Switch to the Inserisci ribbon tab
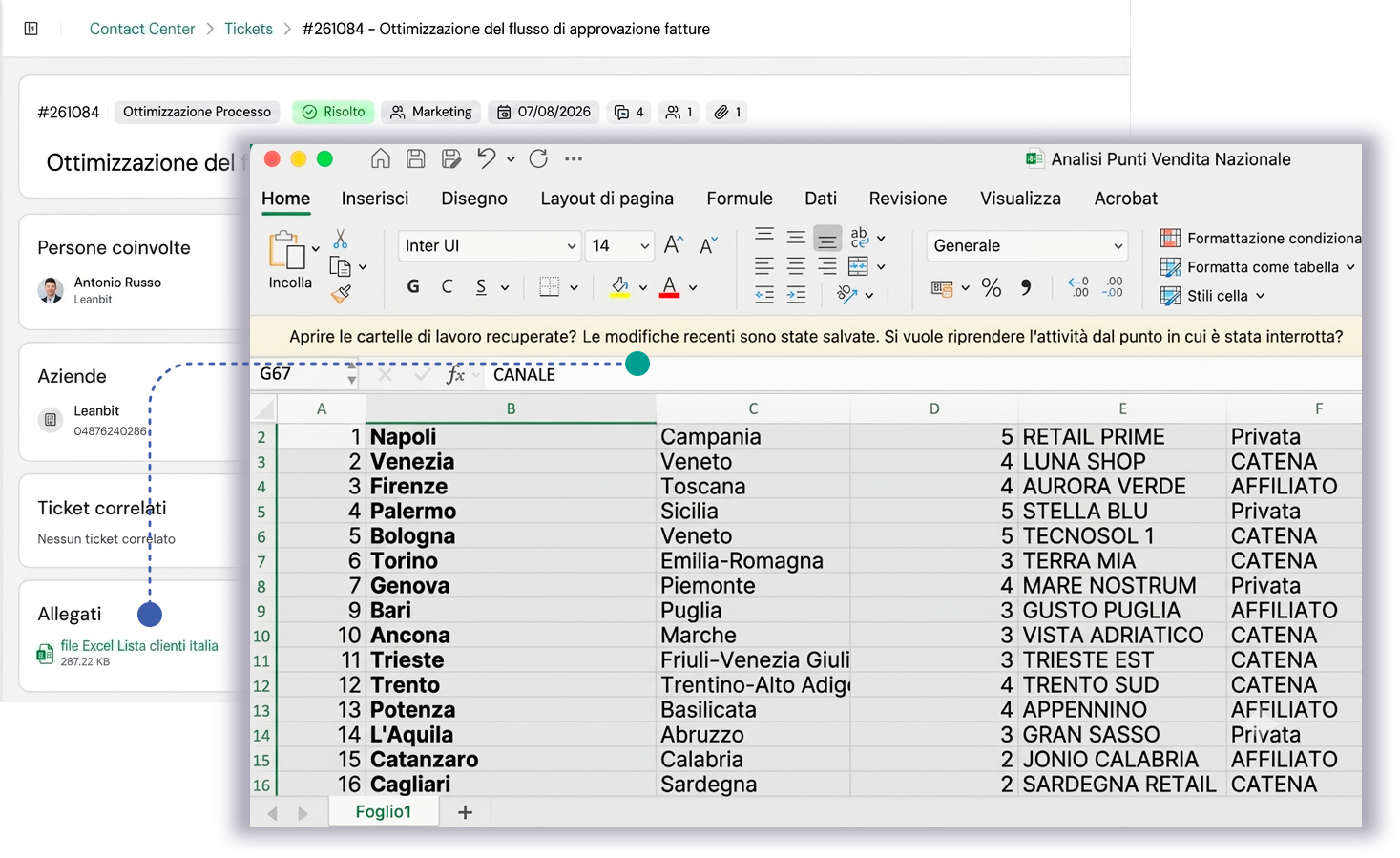This screenshot has height=858, width=1400. [375, 199]
